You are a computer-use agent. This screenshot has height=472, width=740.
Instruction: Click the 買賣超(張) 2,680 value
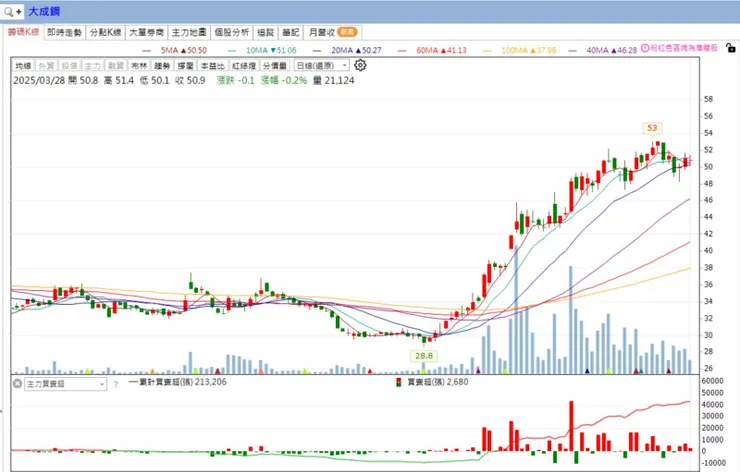point(438,382)
